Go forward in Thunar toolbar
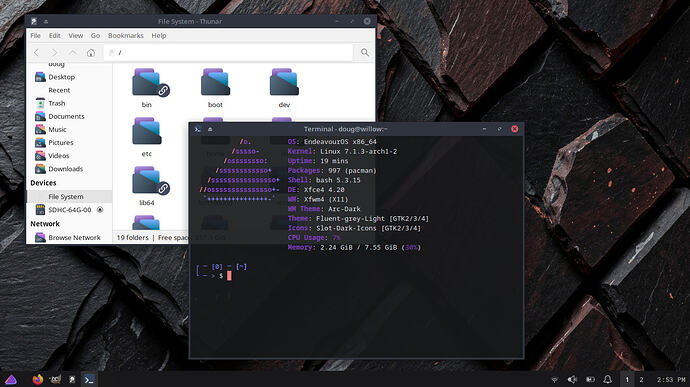This screenshot has height=387, width=690. pyautogui.click(x=55, y=53)
